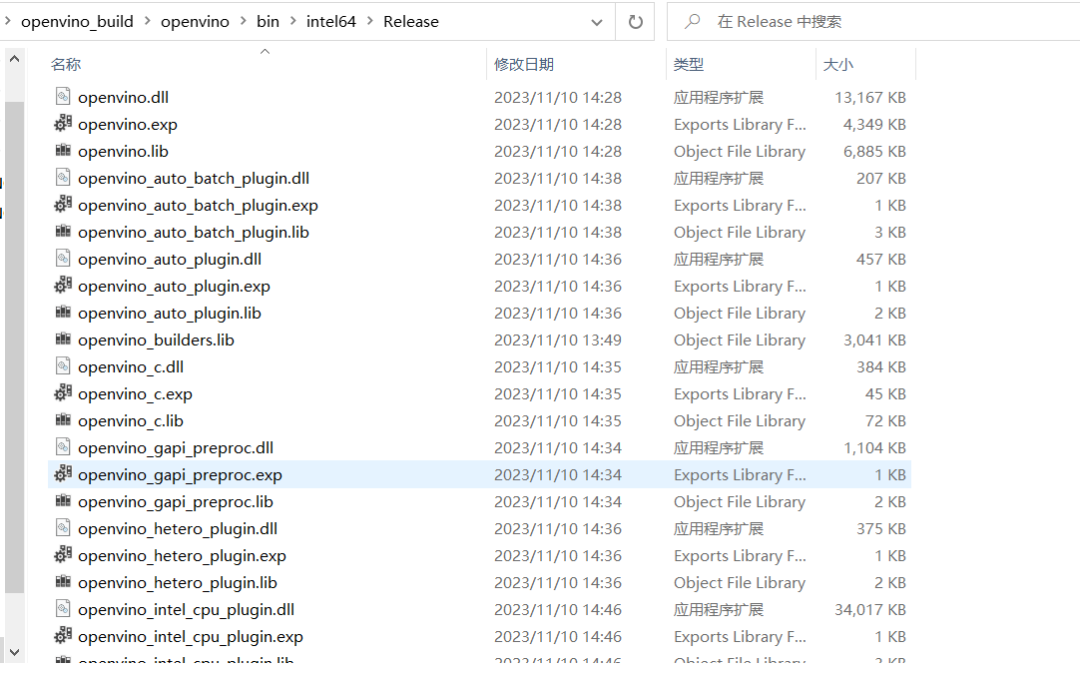Select file name openvino_builders.lib
Image resolution: width=1080 pixels, height=676 pixels.
156,340
